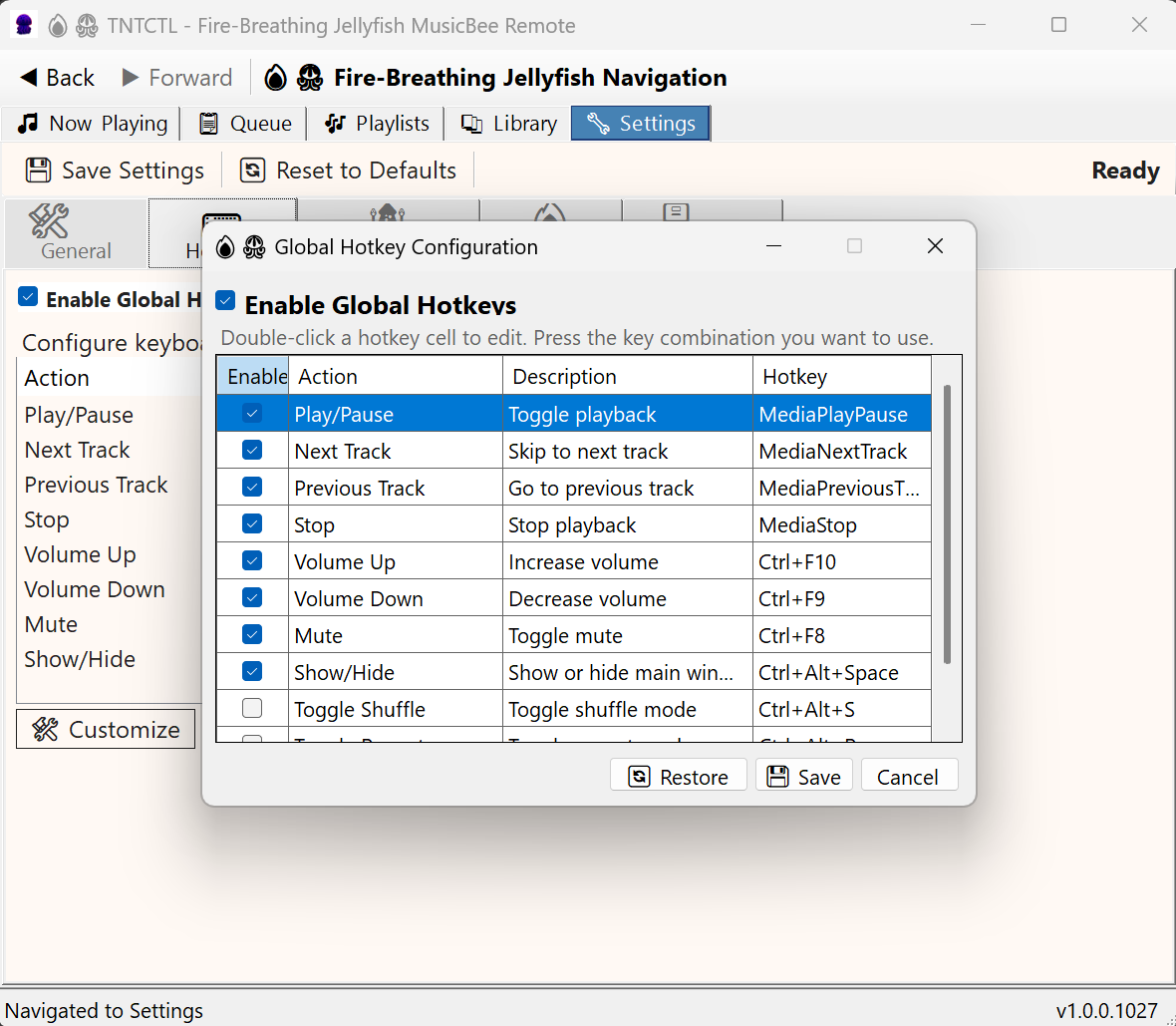The image size is (1176, 1026).
Task: Select the Ctrl+F10 hotkey cell for Volume Up
Action: click(x=841, y=562)
